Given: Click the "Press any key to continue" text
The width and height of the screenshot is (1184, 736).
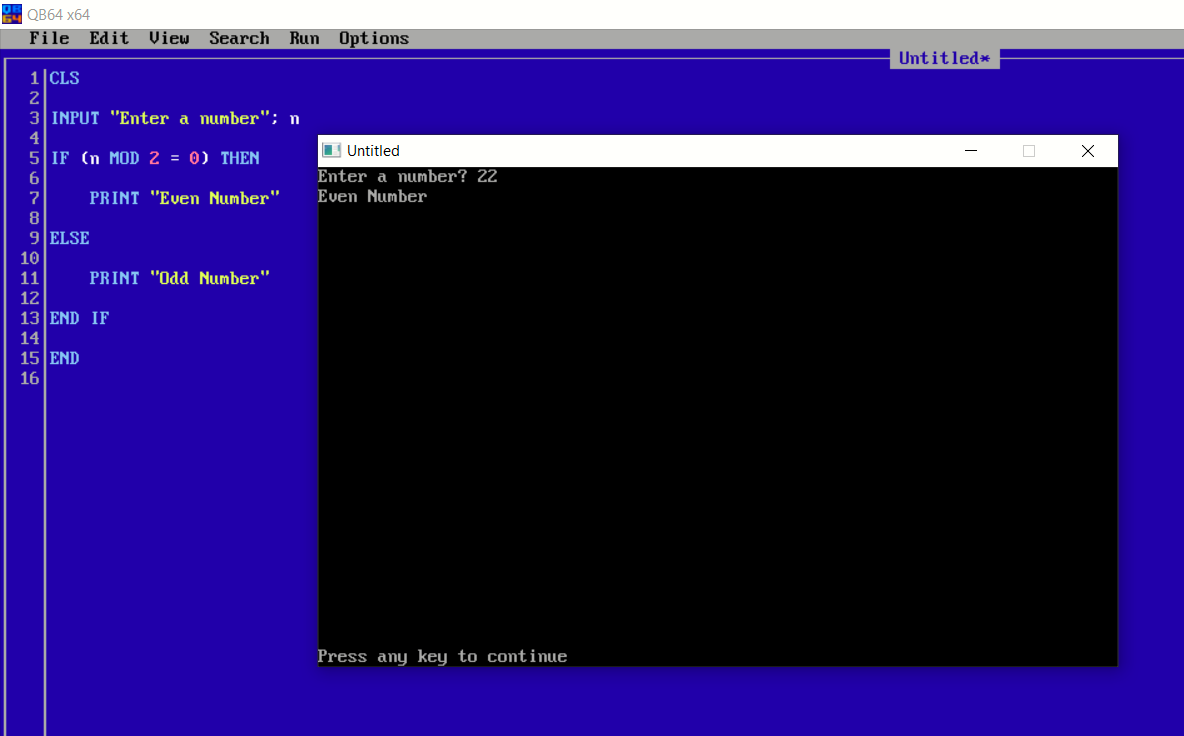Looking at the screenshot, I should pyautogui.click(x=442, y=656).
